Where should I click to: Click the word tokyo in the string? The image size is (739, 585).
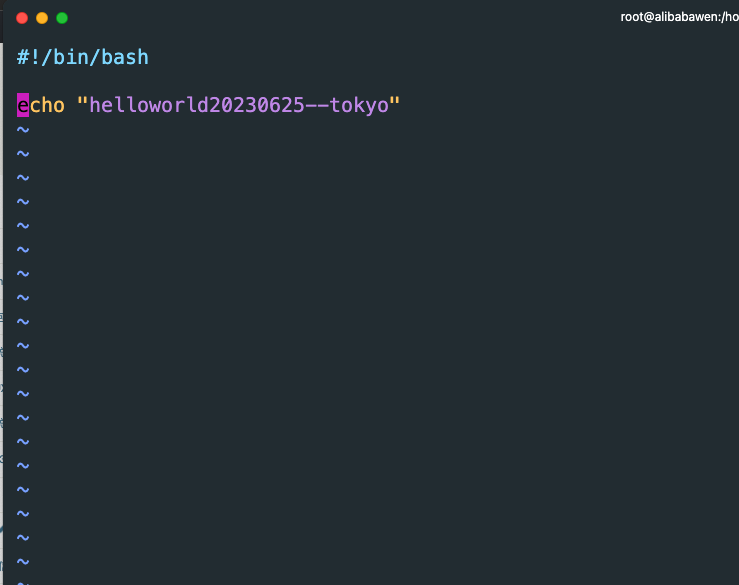click(359, 105)
